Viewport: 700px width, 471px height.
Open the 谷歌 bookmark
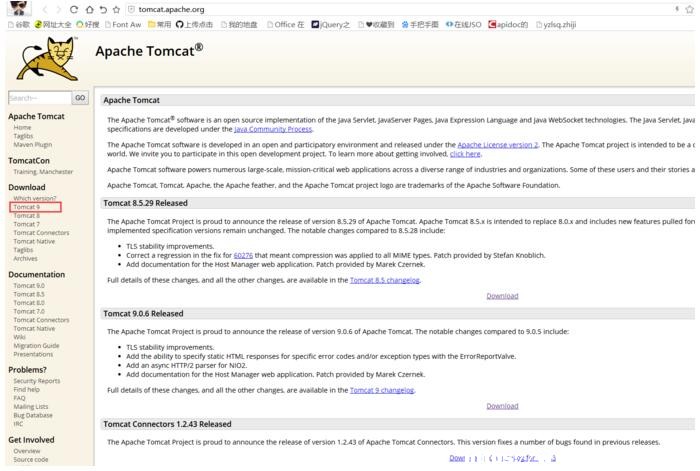click(19, 25)
